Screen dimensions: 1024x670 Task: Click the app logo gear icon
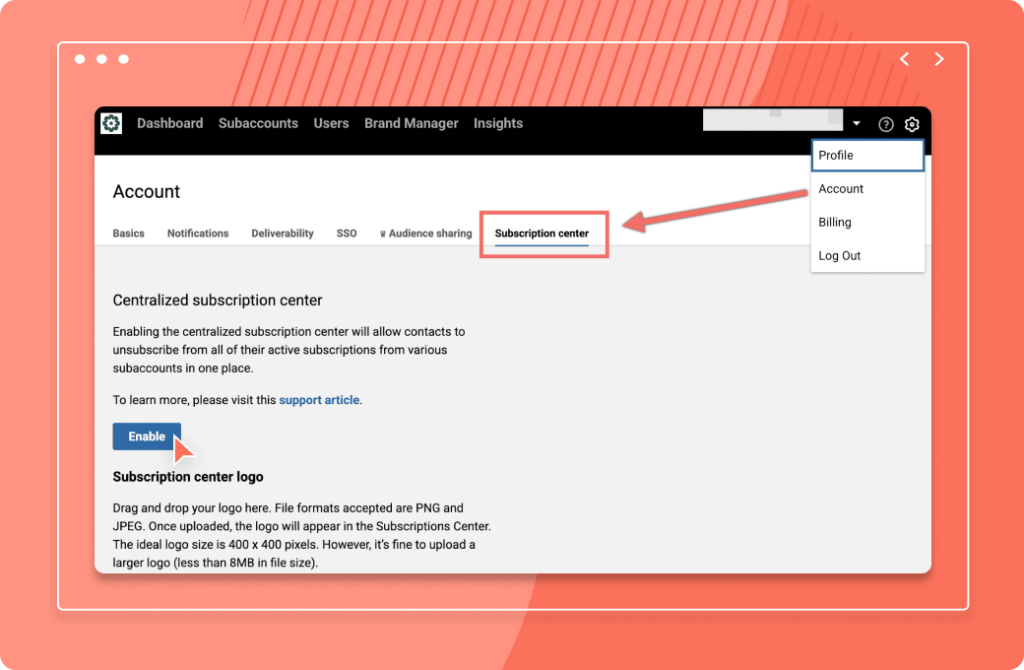pos(111,123)
